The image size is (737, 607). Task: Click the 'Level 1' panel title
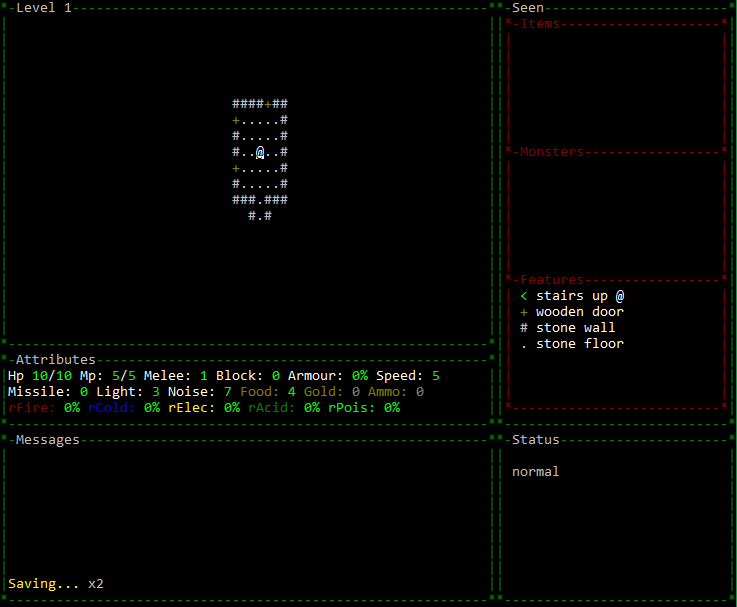pyautogui.click(x=44, y=8)
